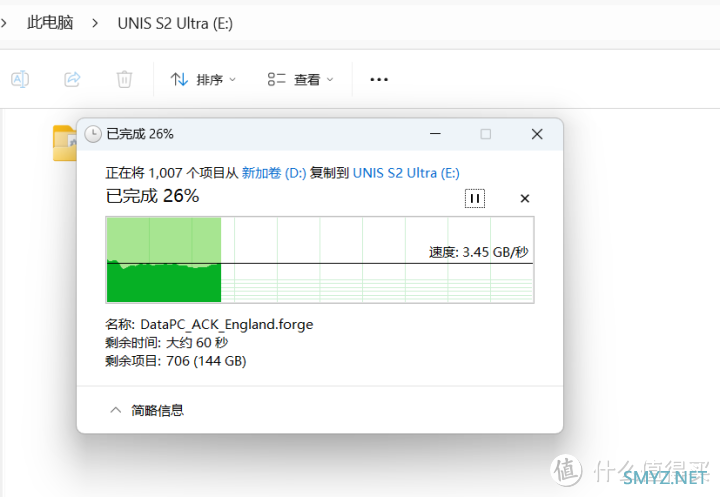Image resolution: width=720 pixels, height=497 pixels.
Task: Click remaining time 大约 60 秒
Action: point(197,343)
